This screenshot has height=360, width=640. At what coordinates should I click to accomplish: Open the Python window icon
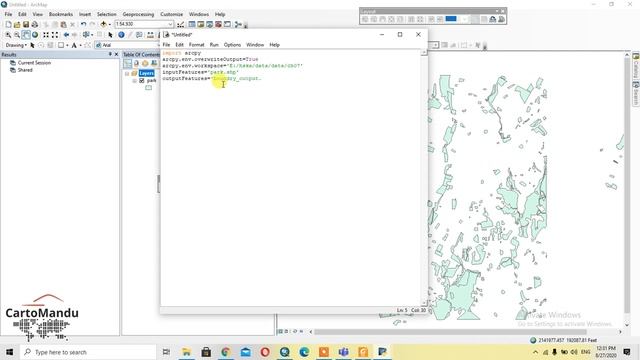click(x=227, y=24)
